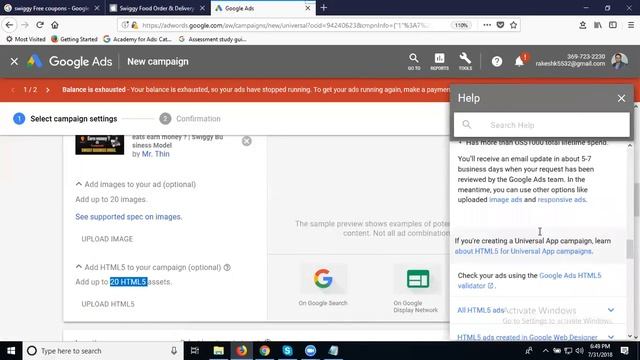This screenshot has height=360, width=640.
Task: Open the notifications bell
Action: pos(519,62)
